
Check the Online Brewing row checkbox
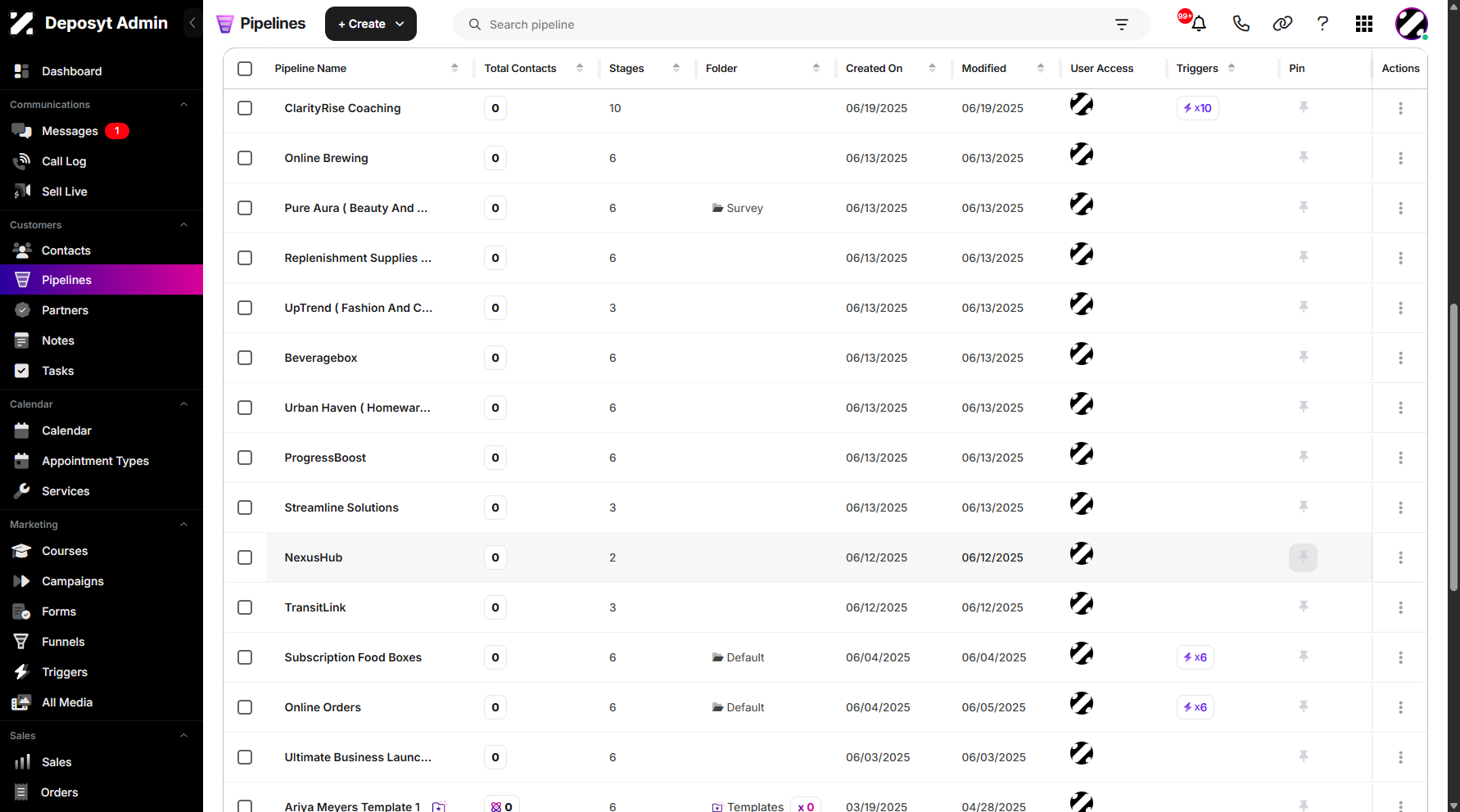pyautogui.click(x=245, y=158)
